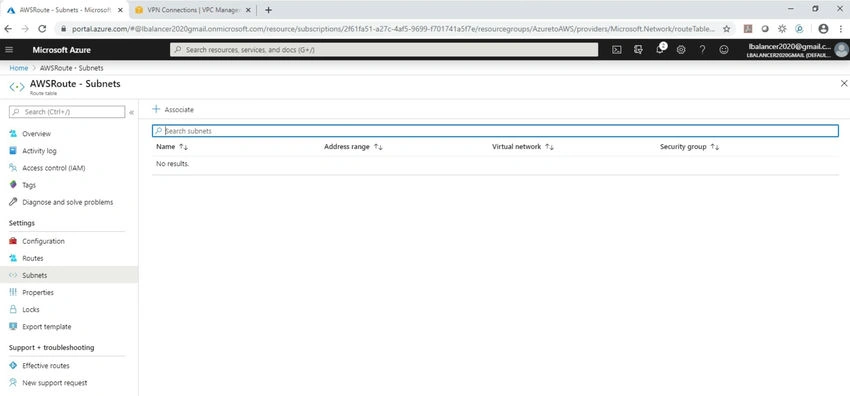Focus the Search subnets field
Screen dimensions: 850x396
click(495, 131)
